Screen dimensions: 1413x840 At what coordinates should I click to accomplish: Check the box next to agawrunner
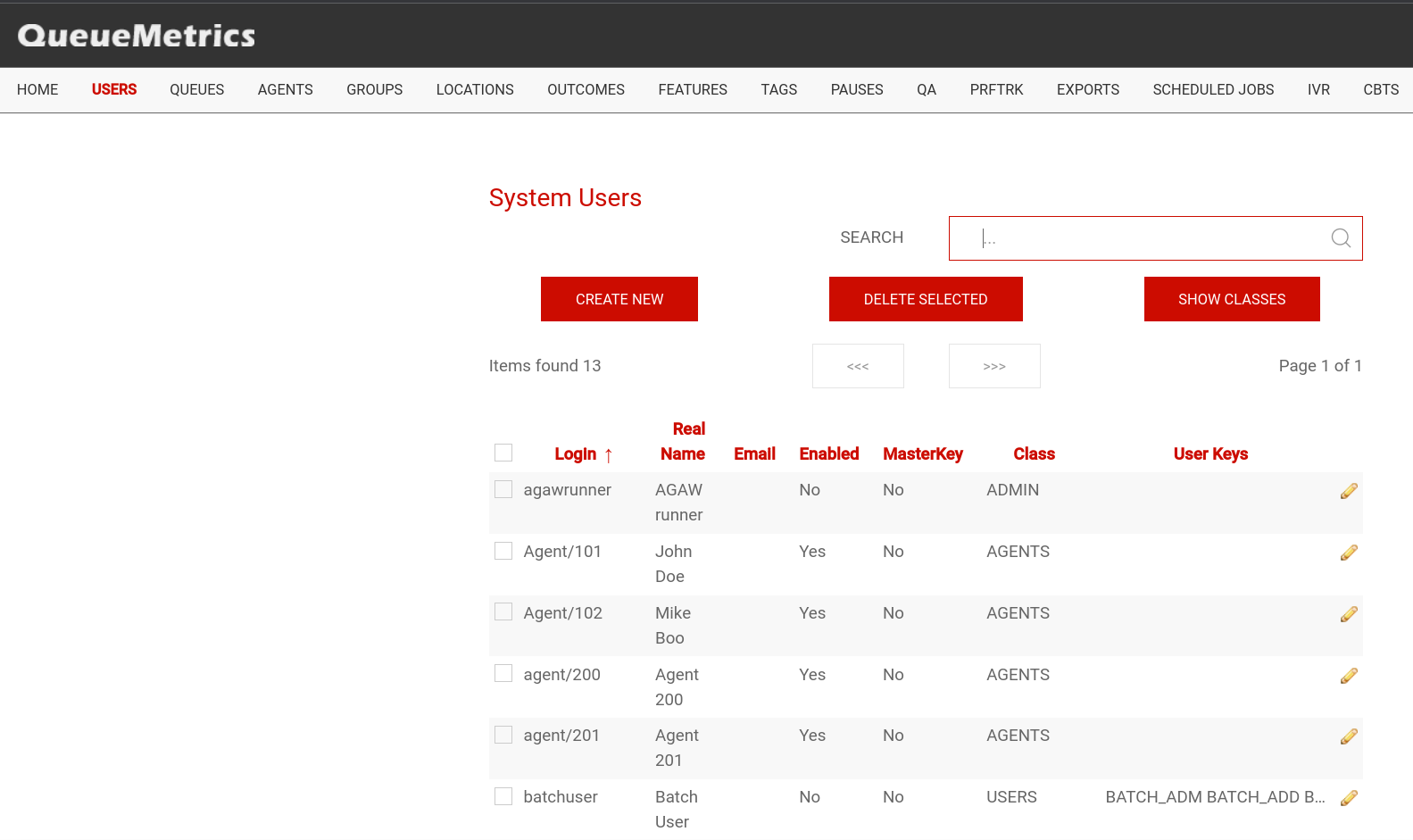[x=503, y=489]
